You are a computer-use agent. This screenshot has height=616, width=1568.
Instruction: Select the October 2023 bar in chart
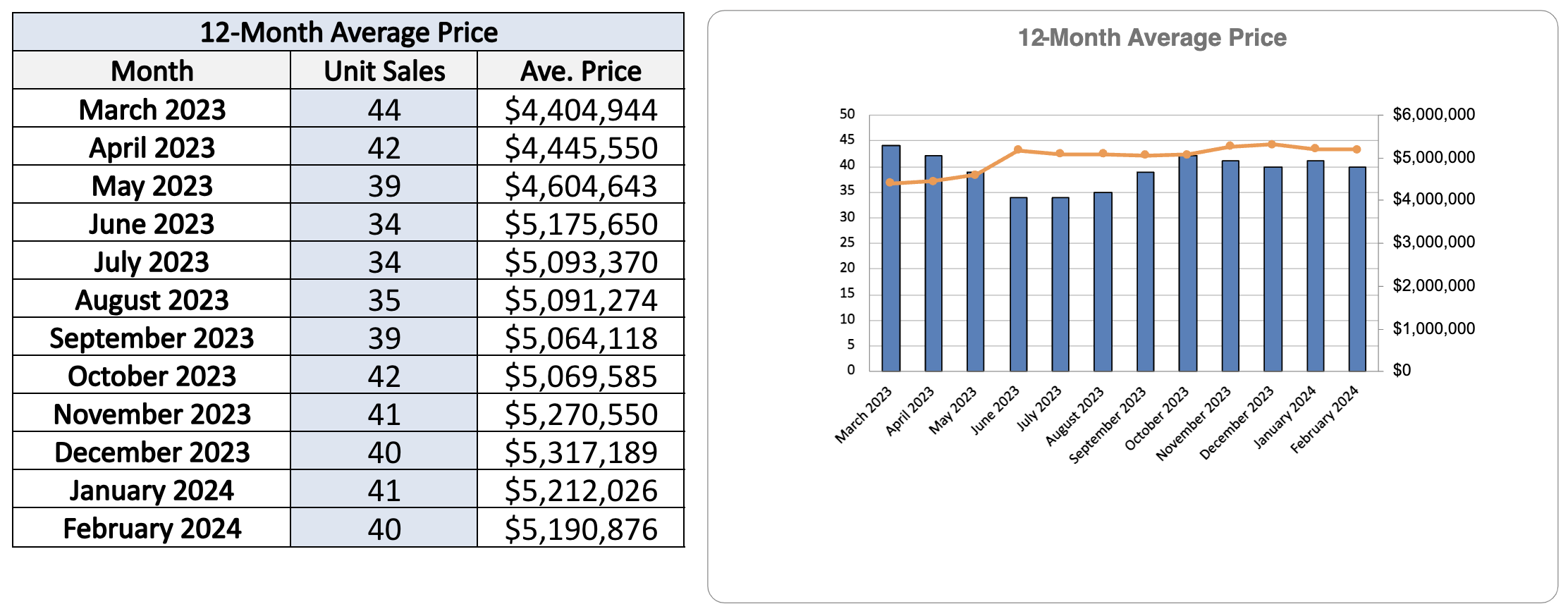coord(1188,264)
